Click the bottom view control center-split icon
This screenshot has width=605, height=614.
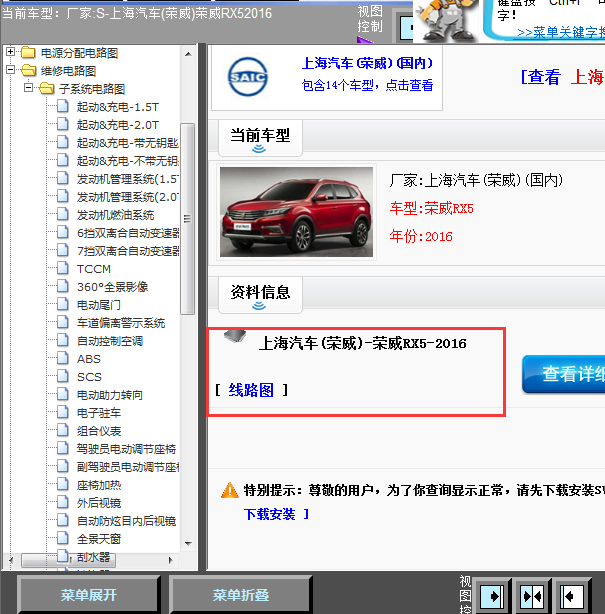[531, 596]
